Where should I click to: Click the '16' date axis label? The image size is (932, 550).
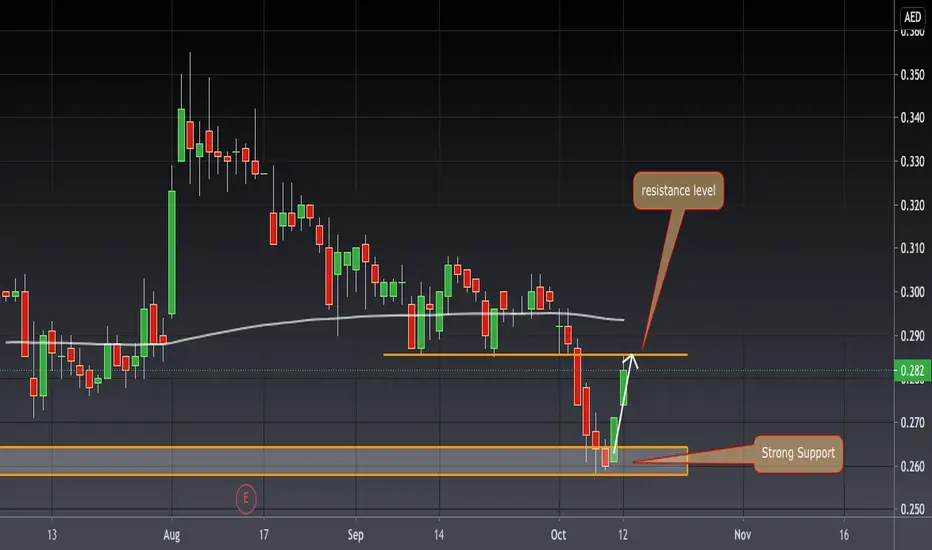click(844, 535)
